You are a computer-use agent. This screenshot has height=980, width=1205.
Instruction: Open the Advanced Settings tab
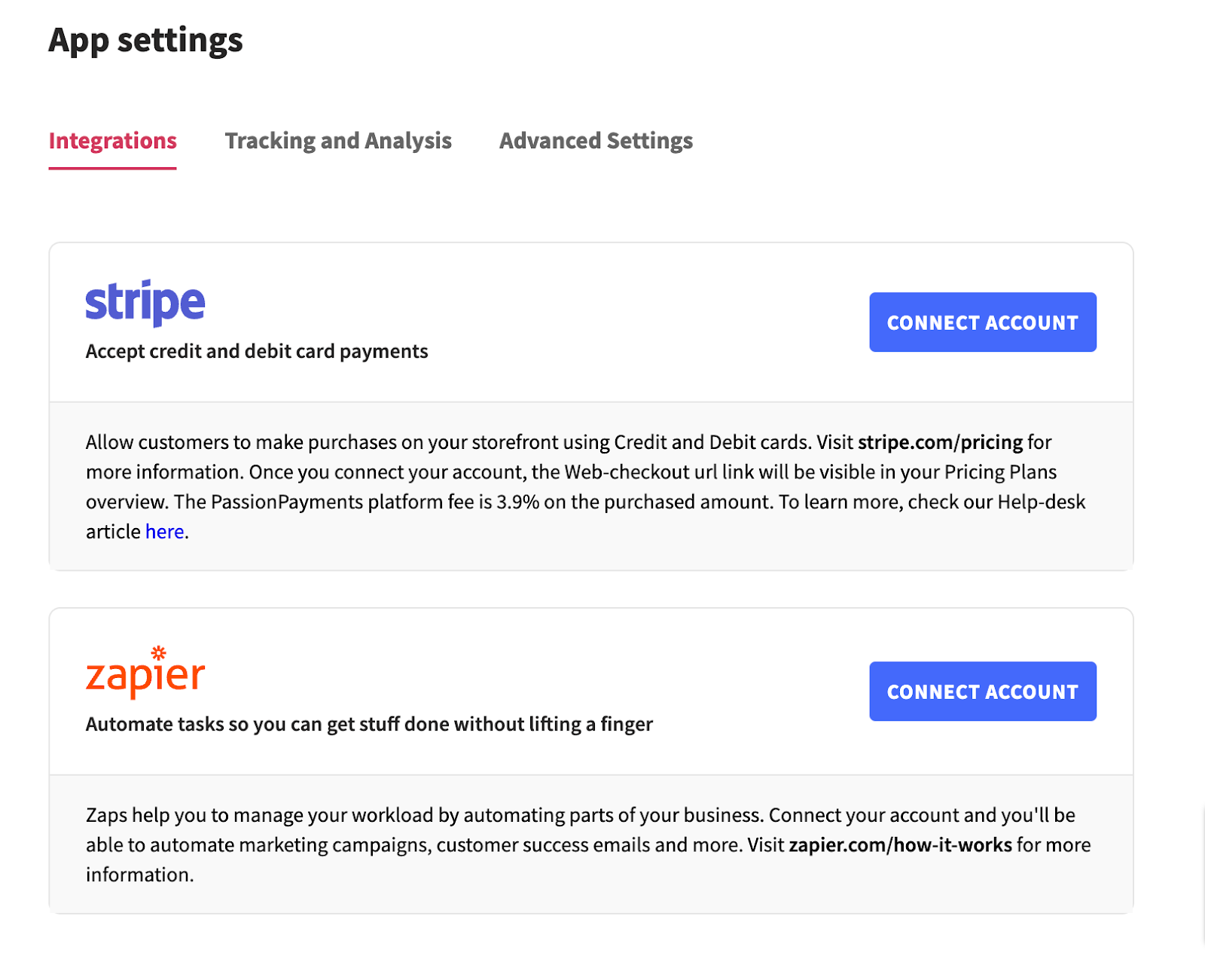coord(596,141)
